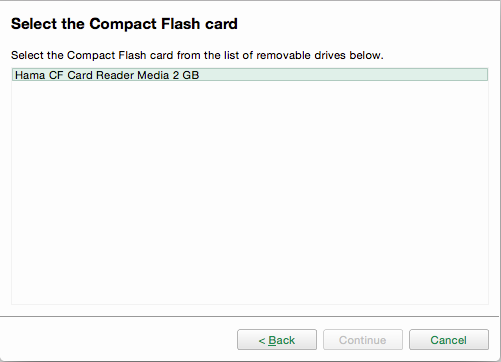Image resolution: width=501 pixels, height=362 pixels.
Task: Click the 'CF Card Reader' text
Action: click(x=92, y=75)
